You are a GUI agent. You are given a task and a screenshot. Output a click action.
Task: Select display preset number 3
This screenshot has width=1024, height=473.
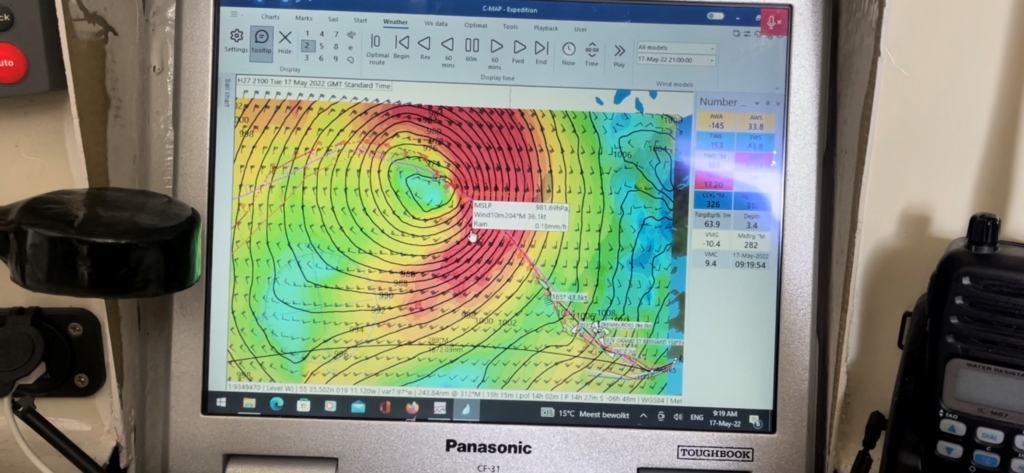(x=307, y=58)
